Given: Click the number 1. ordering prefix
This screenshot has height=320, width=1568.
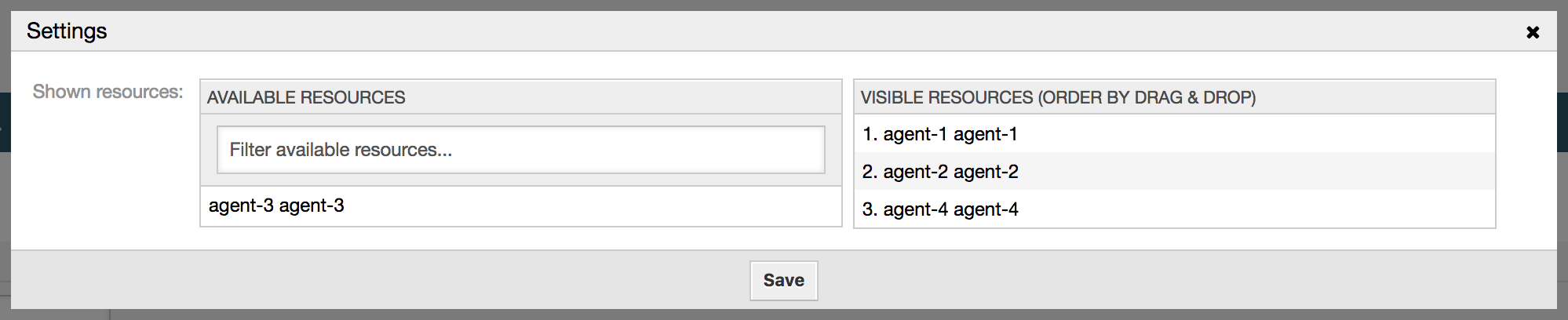Looking at the screenshot, I should point(870,134).
